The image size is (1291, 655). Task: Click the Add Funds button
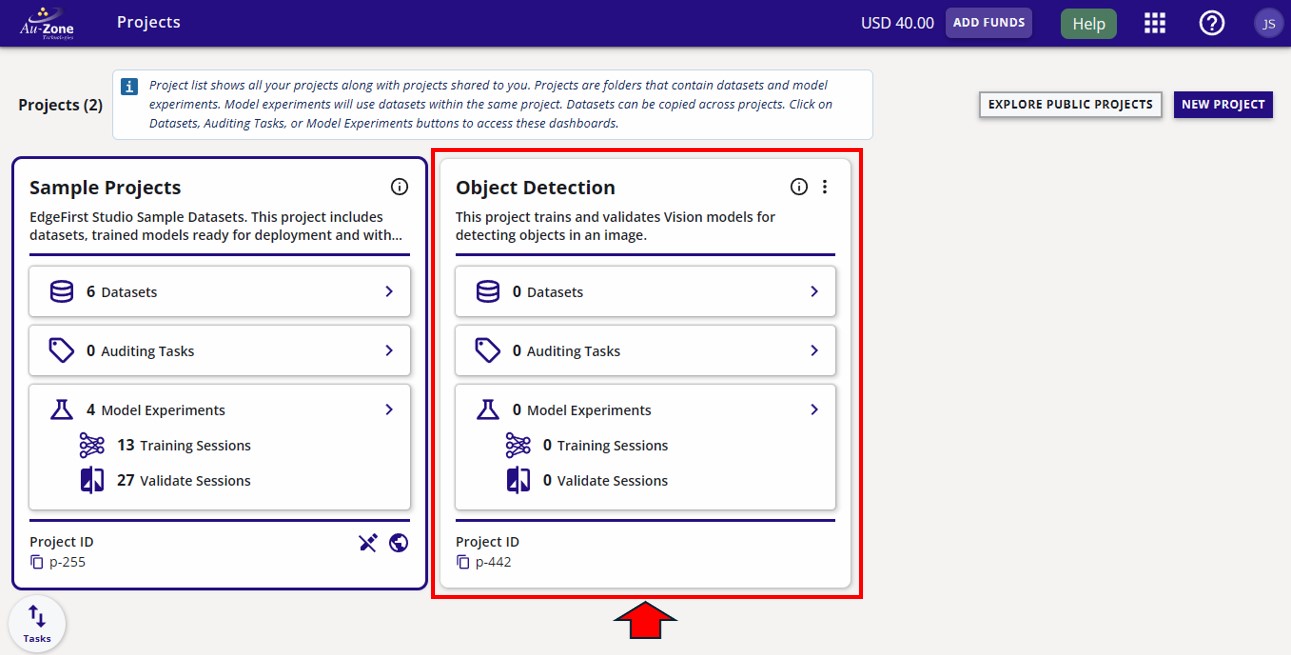tap(988, 23)
